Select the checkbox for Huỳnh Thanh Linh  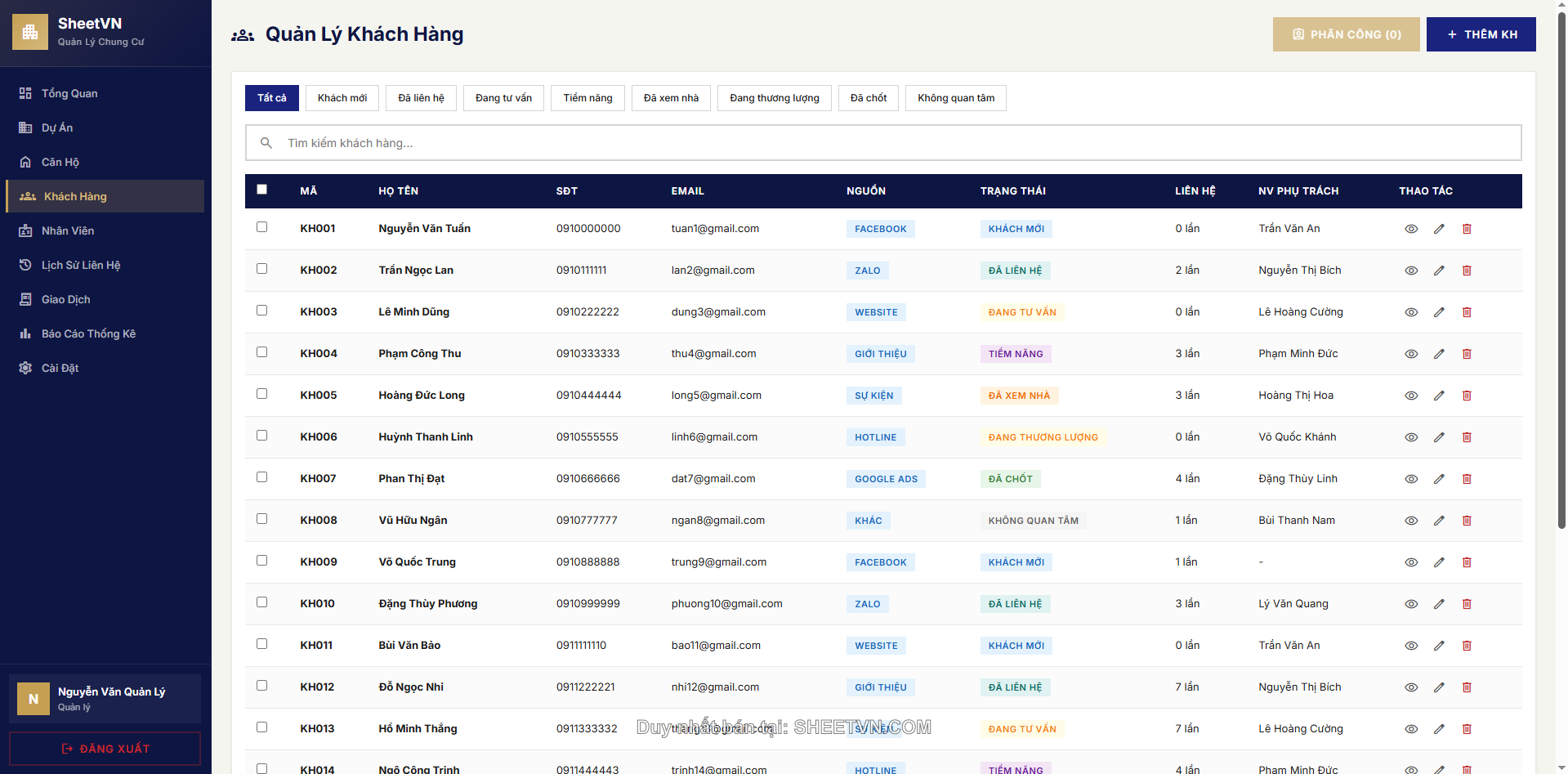coord(261,436)
